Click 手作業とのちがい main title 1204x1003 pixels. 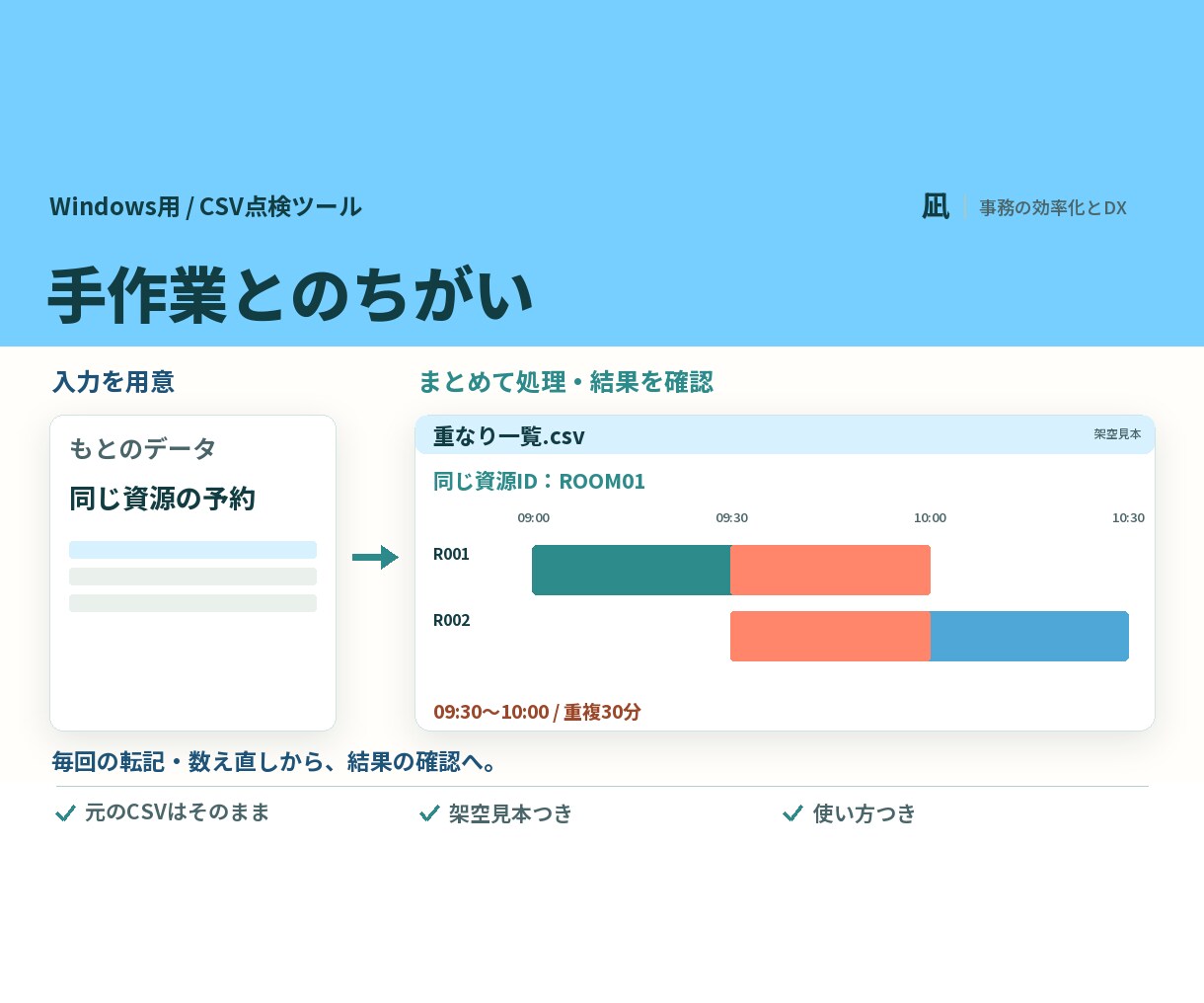point(291,295)
